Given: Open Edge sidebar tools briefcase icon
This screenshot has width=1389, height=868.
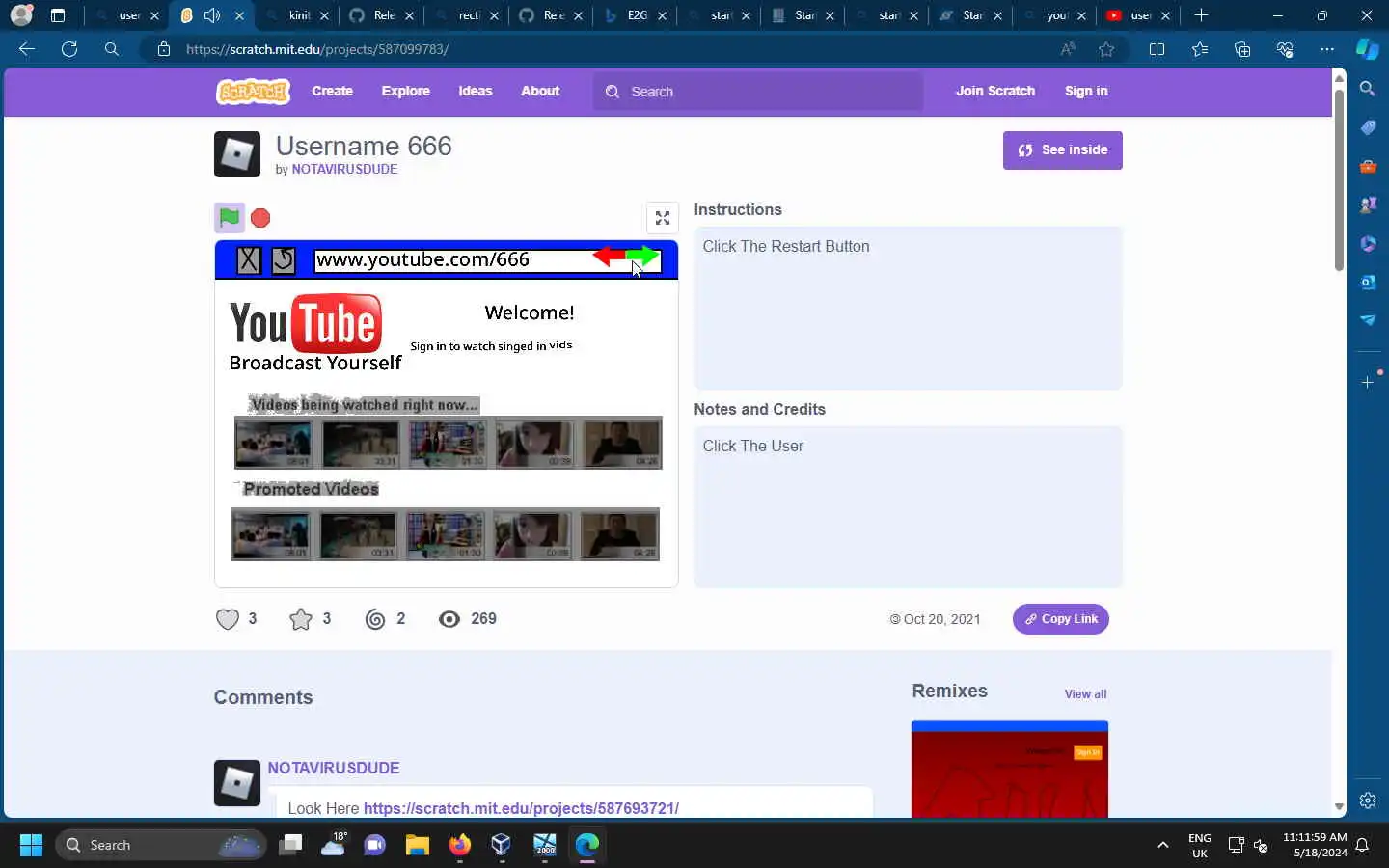Looking at the screenshot, I should (1367, 166).
